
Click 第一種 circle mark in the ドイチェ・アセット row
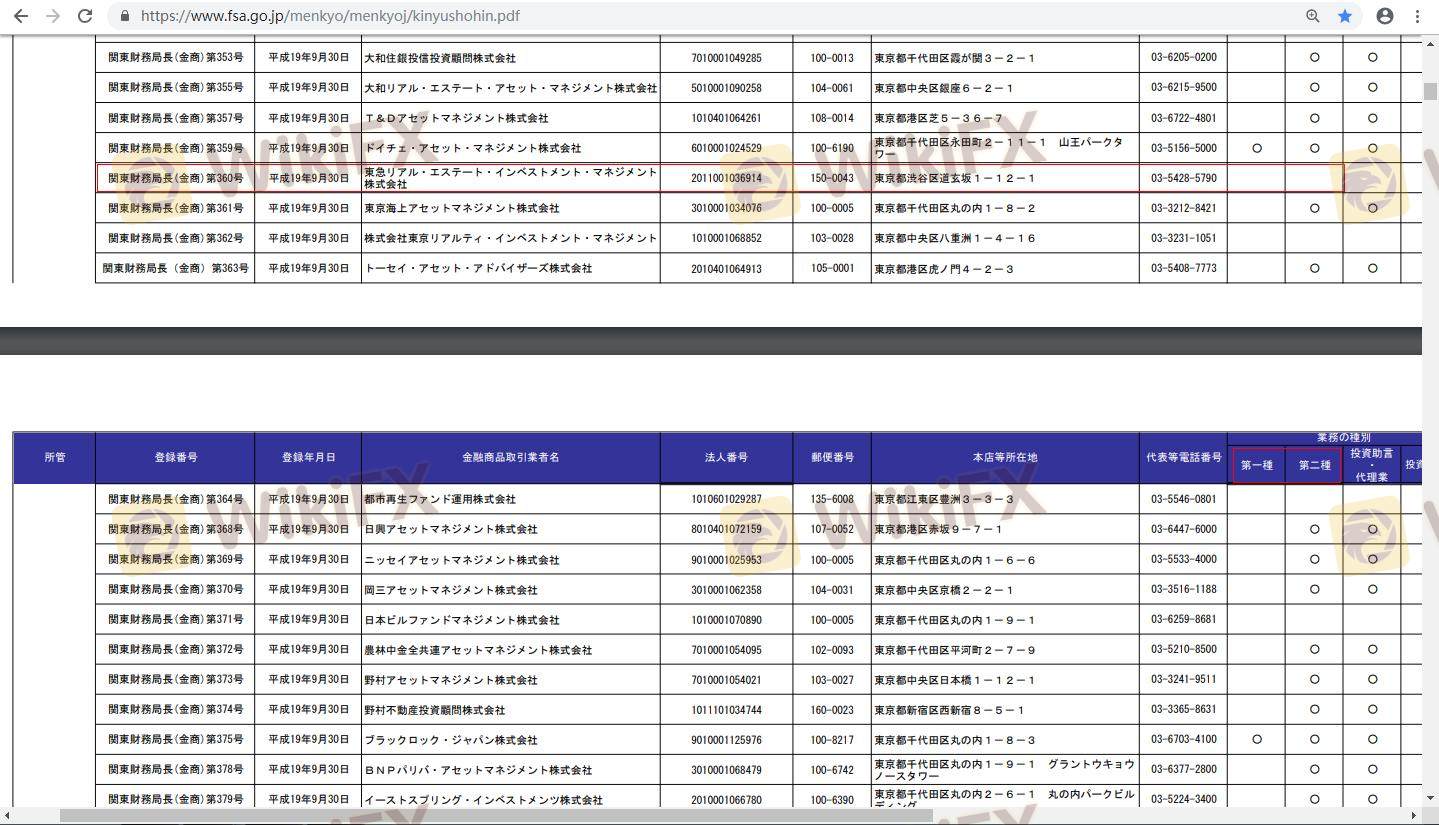pyautogui.click(x=1256, y=148)
